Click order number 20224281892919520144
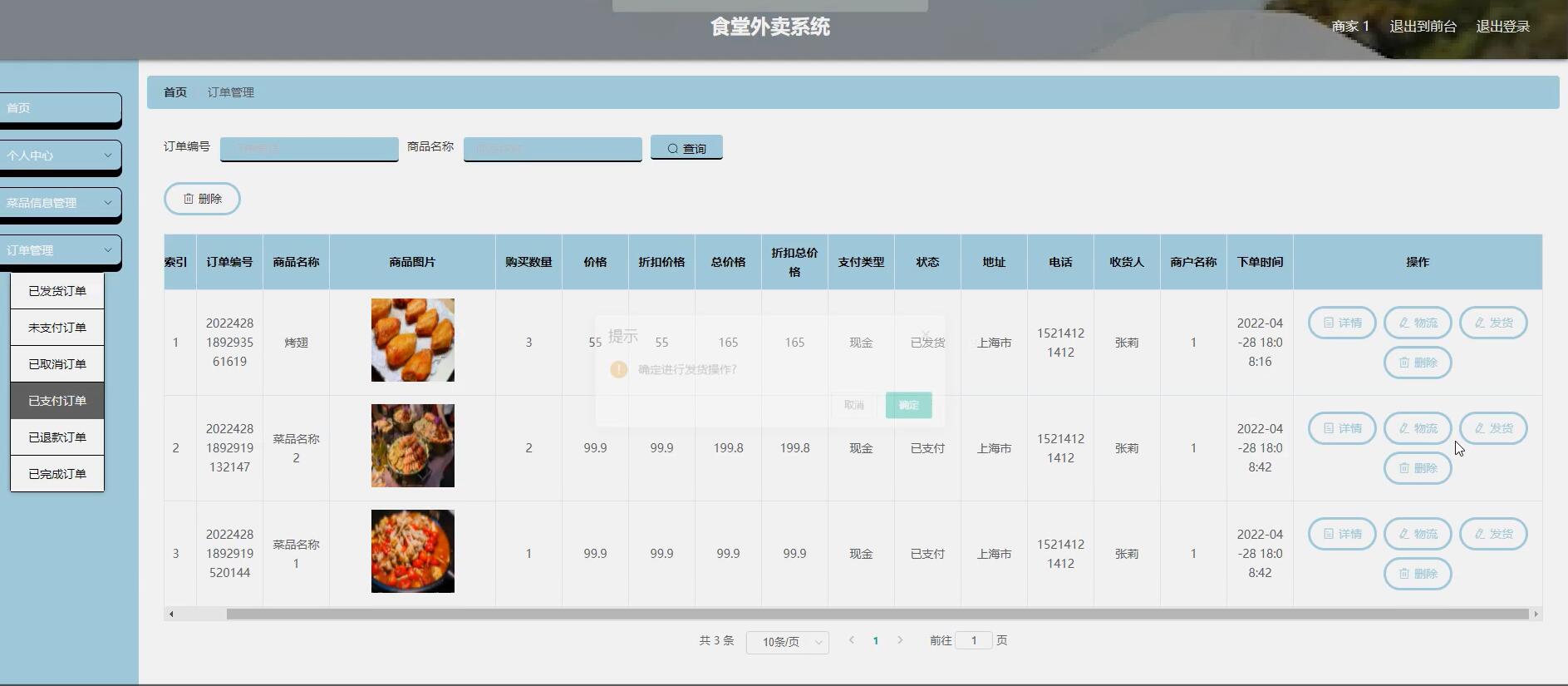 pos(229,554)
